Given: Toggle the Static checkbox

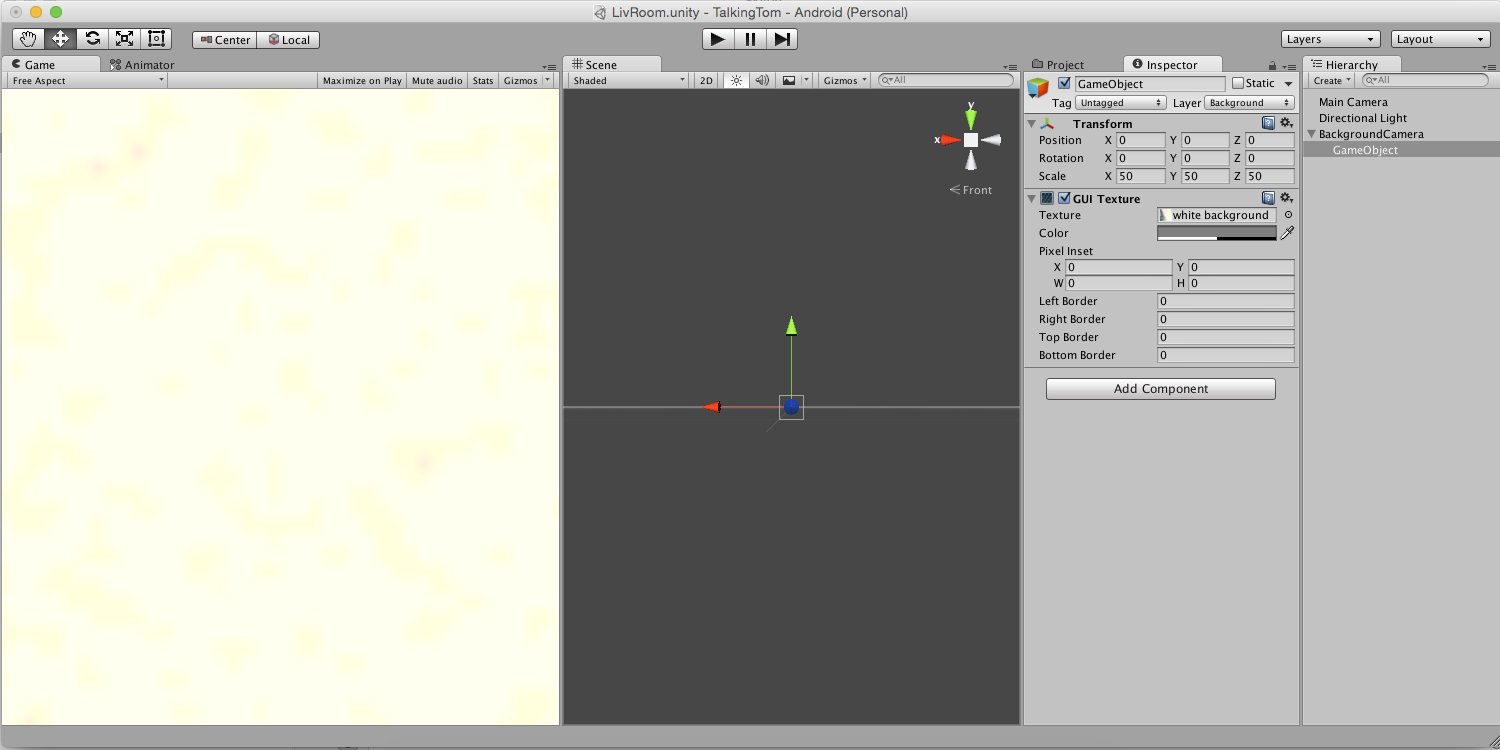Looking at the screenshot, I should pyautogui.click(x=1238, y=84).
